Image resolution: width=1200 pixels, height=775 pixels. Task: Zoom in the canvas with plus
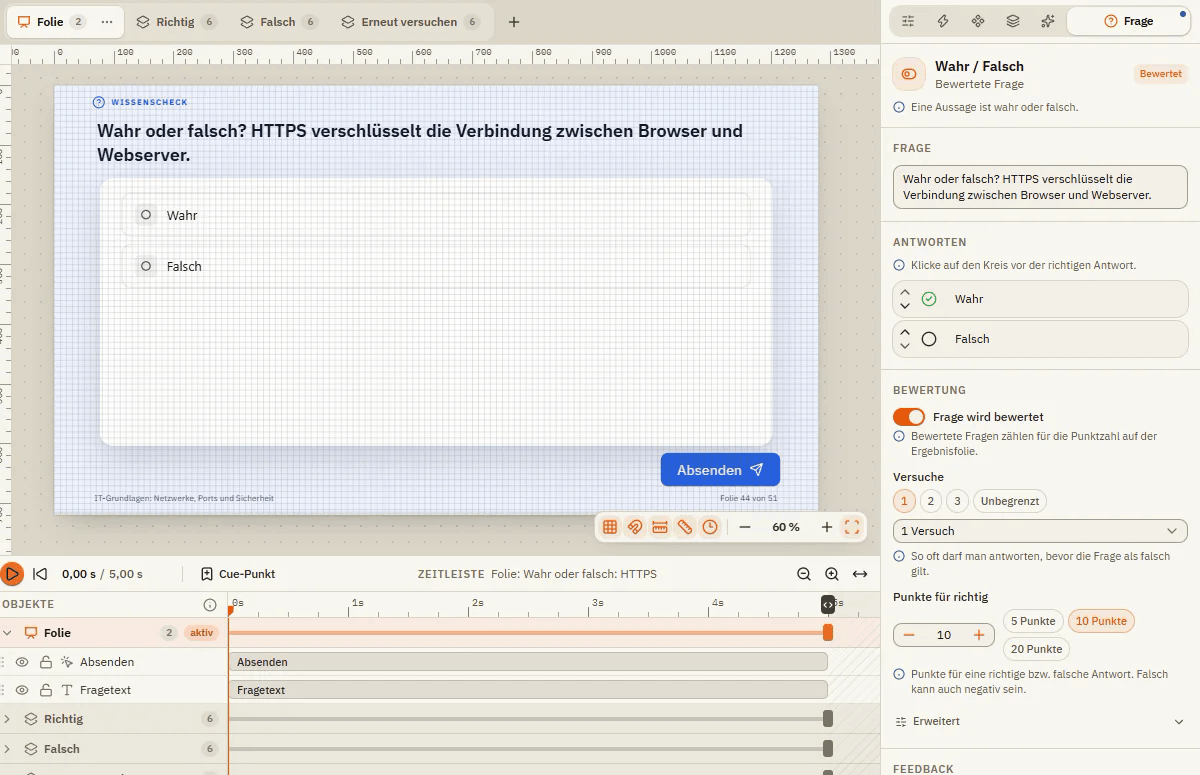(827, 527)
